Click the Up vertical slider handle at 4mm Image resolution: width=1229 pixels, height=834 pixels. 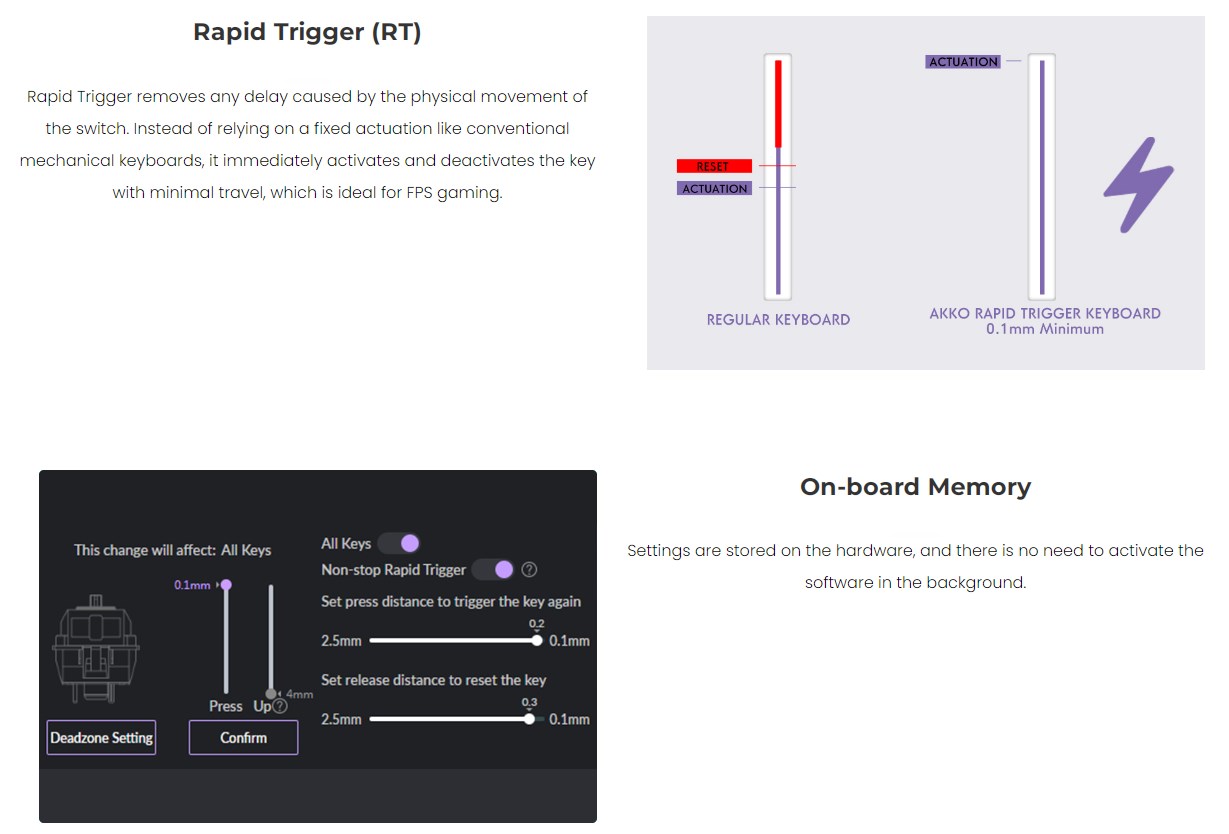[x=270, y=694]
